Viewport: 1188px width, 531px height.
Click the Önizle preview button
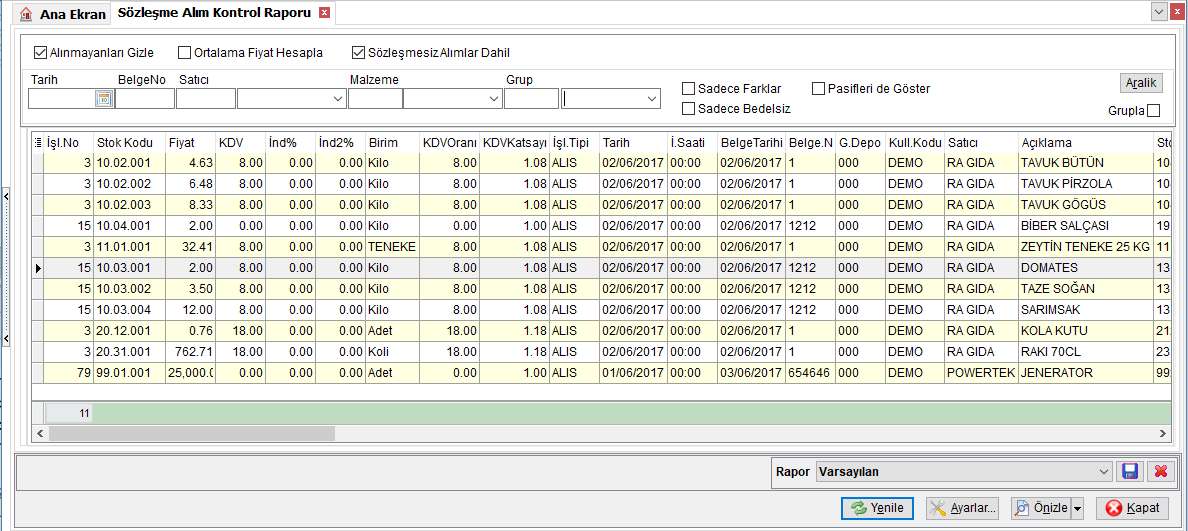1040,508
